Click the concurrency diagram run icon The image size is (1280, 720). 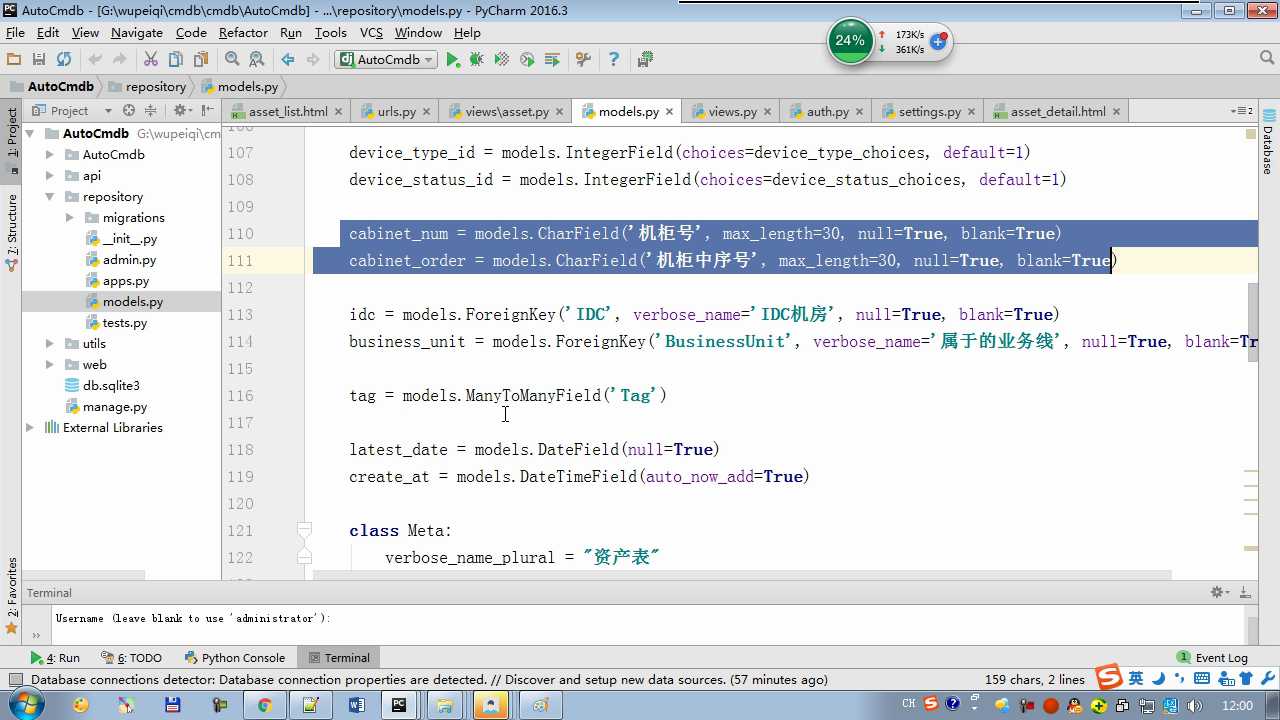[552, 60]
